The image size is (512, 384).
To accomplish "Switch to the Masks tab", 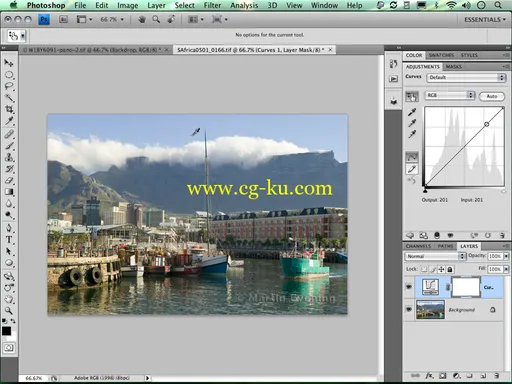I will (x=454, y=67).
